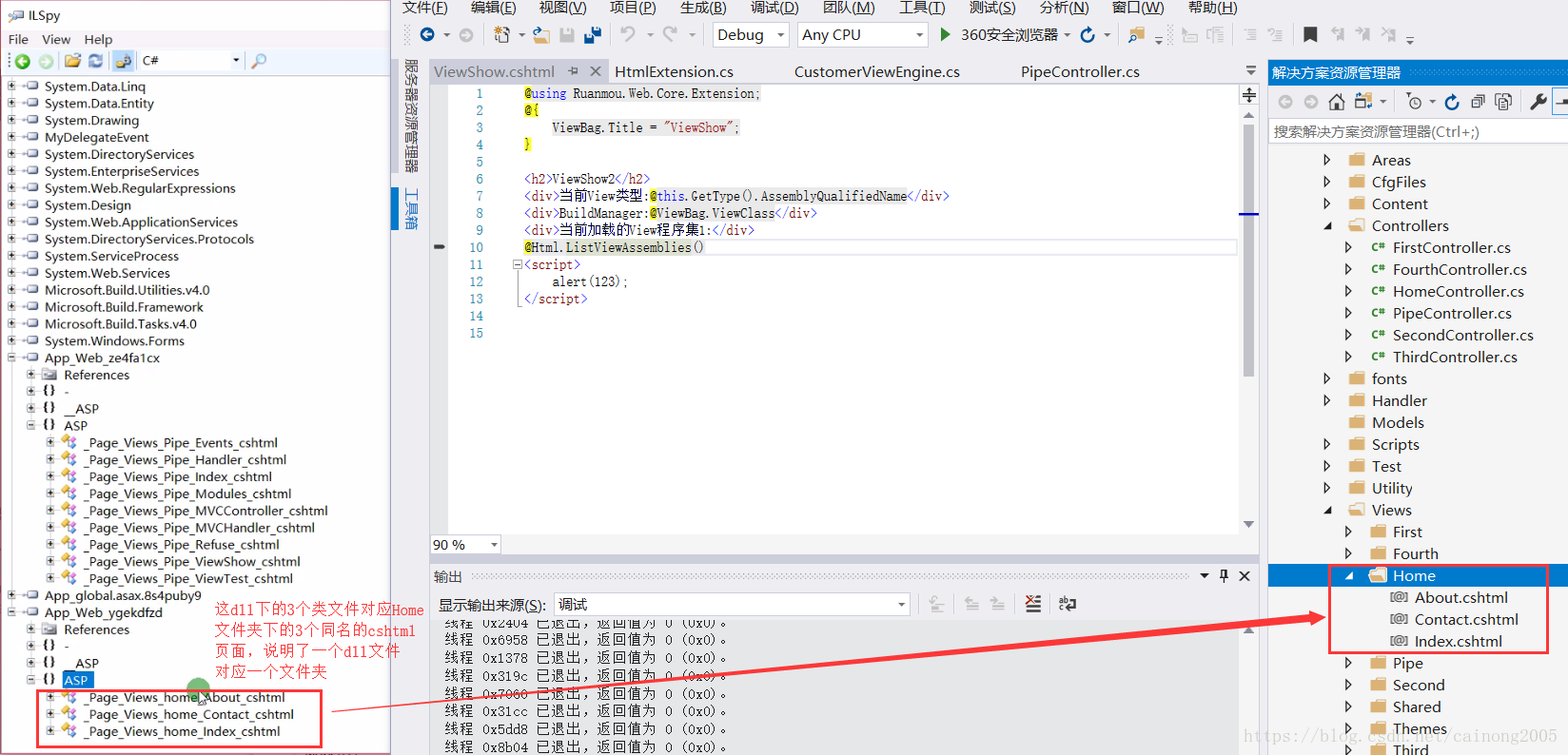
Task: Click the code editor vertical scrollbar thumb
Action: tap(1248, 250)
